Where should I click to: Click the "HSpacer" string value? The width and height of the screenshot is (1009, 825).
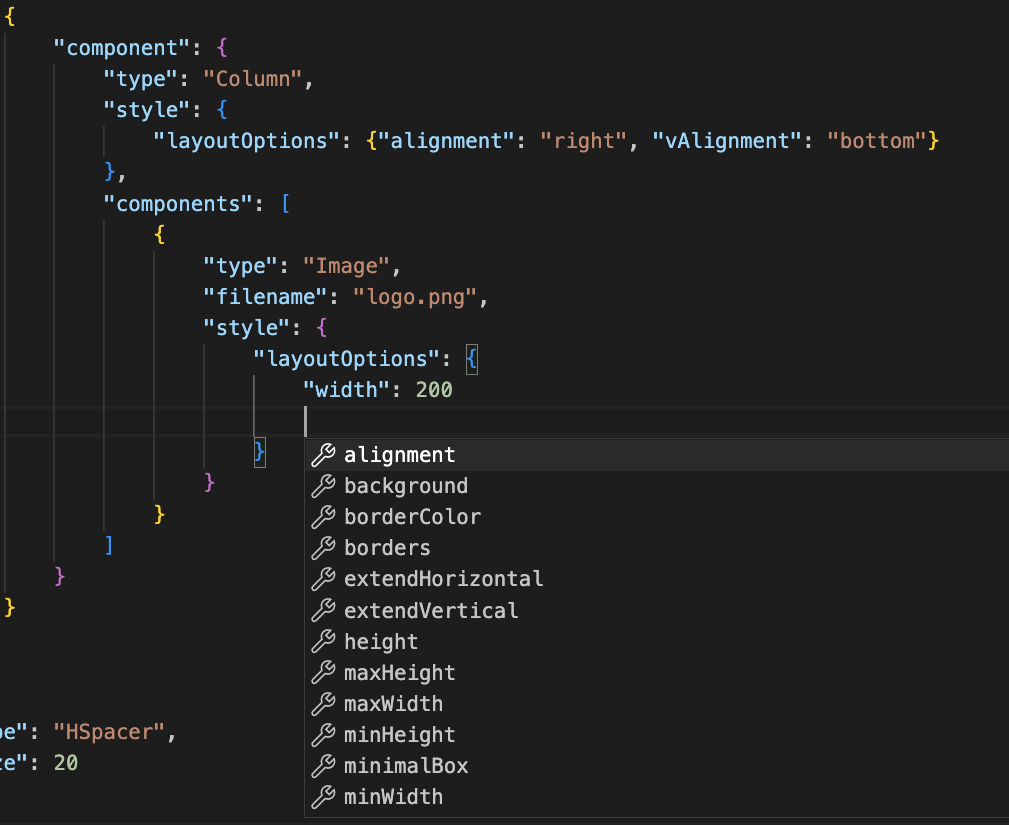click(x=108, y=732)
